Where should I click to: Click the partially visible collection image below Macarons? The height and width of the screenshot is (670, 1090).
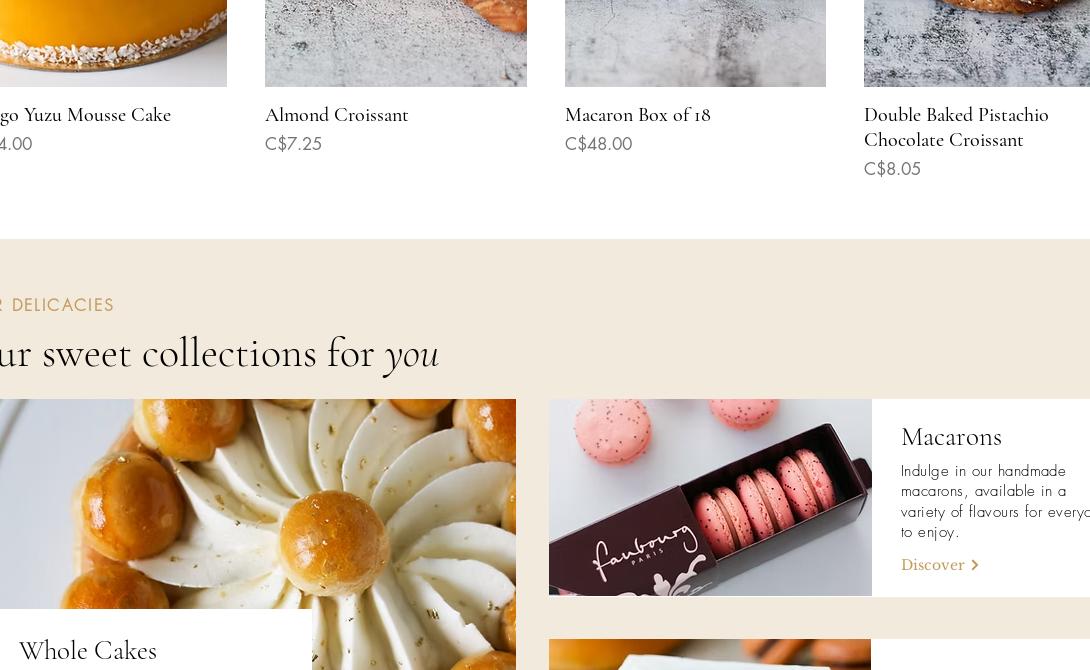point(710,654)
